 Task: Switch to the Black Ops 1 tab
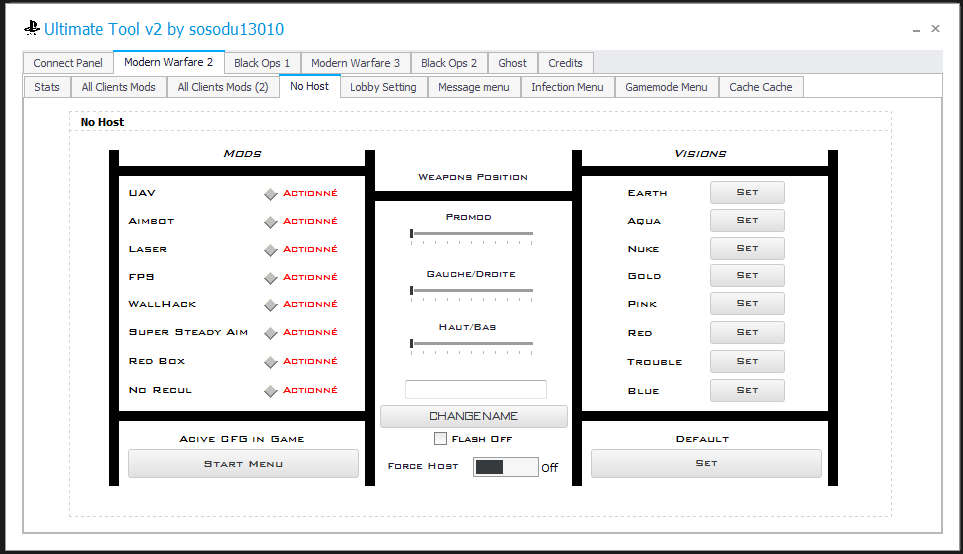pos(262,63)
